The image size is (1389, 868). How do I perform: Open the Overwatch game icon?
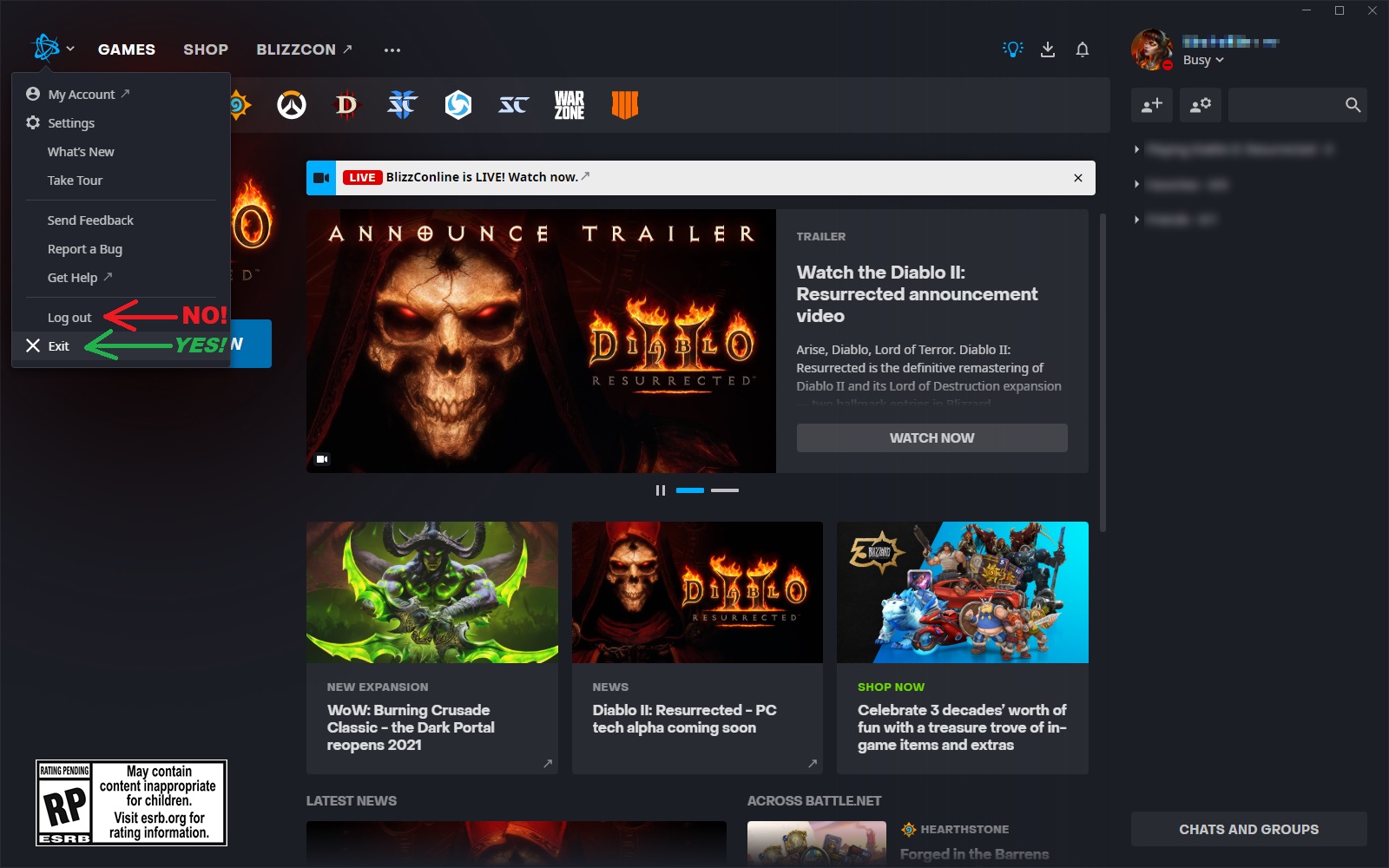point(292,105)
